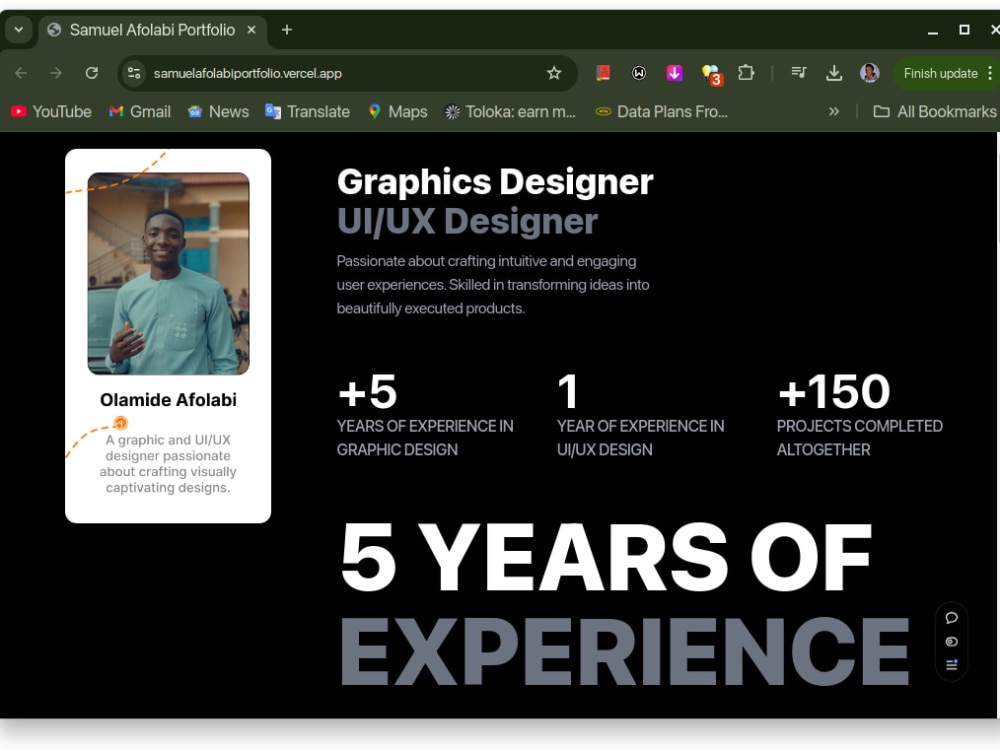The image size is (1000, 750).
Task: Open the Toloka bookmark
Action: tap(510, 112)
